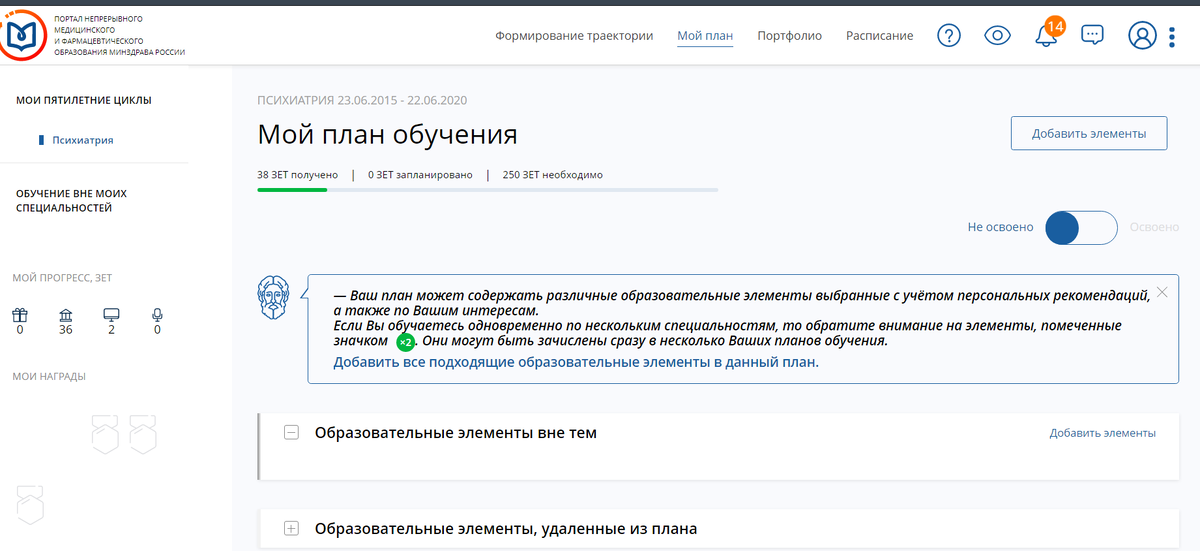Click Психиатрия 23.06.2015 - 22.06.2020 text
The image size is (1200, 551).
pyautogui.click(x=362, y=100)
